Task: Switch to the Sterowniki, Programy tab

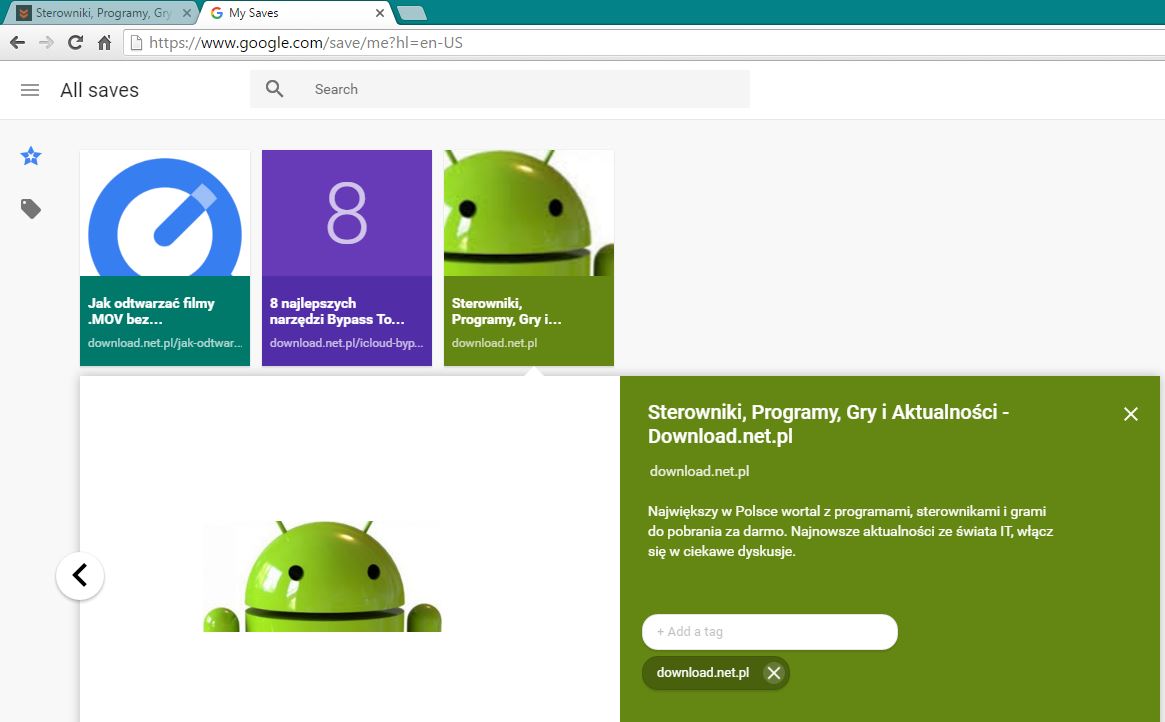Action: (x=104, y=13)
